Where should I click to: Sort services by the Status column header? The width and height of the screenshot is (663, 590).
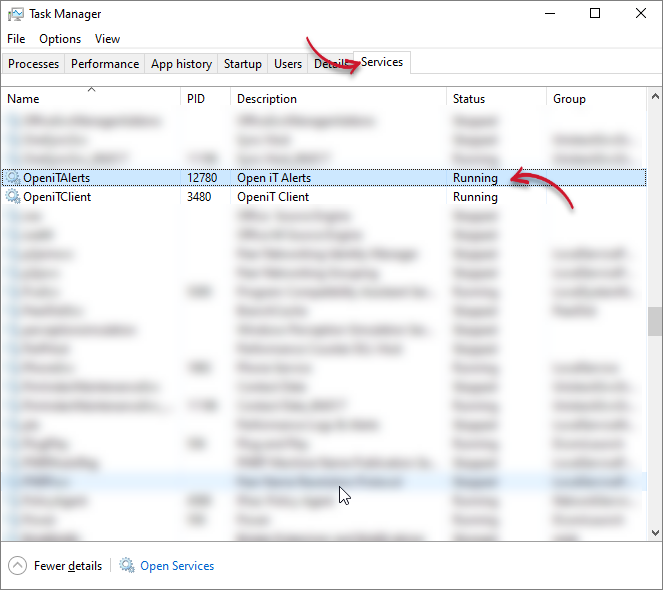469,99
